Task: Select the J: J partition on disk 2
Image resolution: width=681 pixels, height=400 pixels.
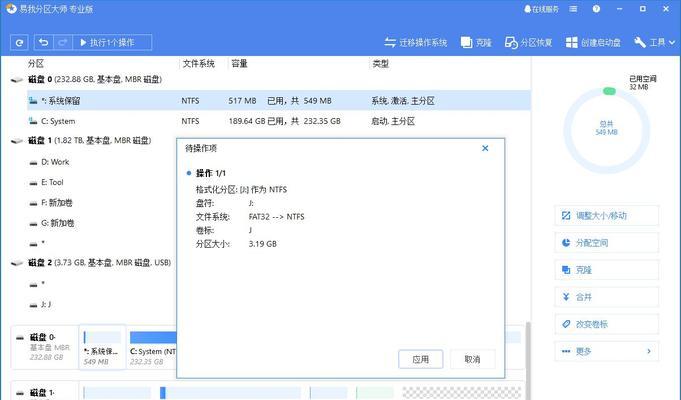Action: pyautogui.click(x=46, y=304)
